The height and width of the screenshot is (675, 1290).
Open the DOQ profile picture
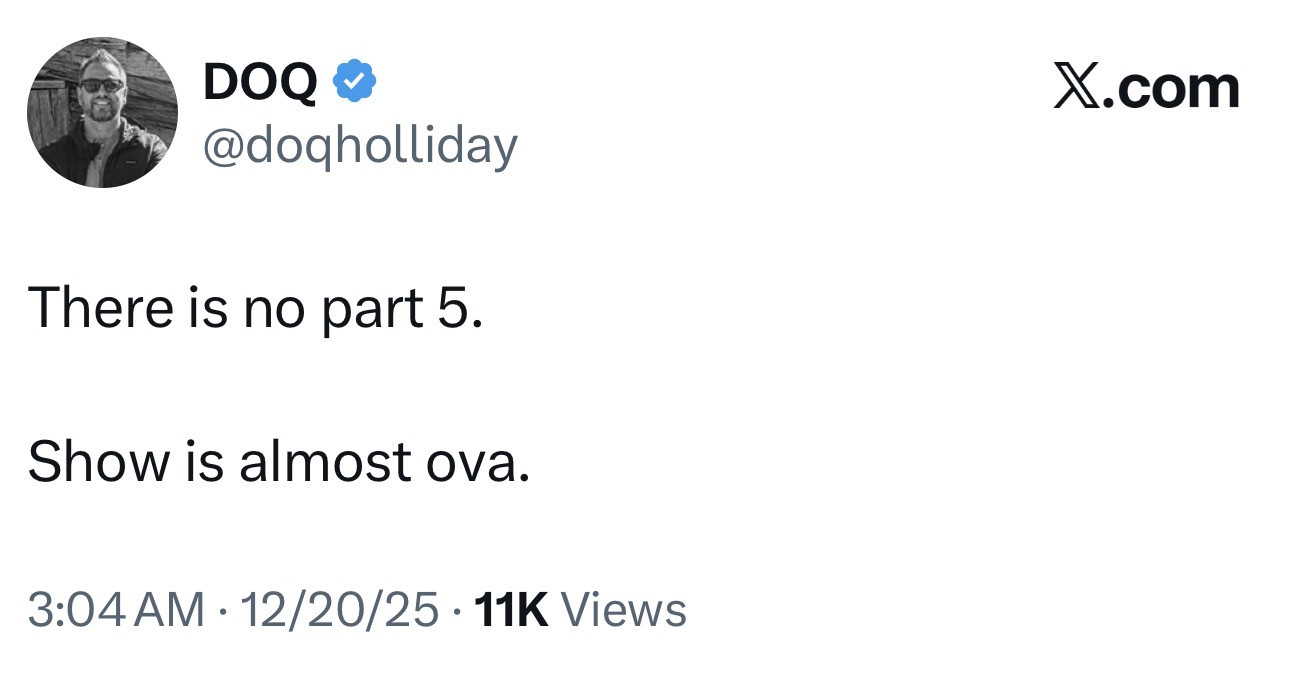(102, 112)
